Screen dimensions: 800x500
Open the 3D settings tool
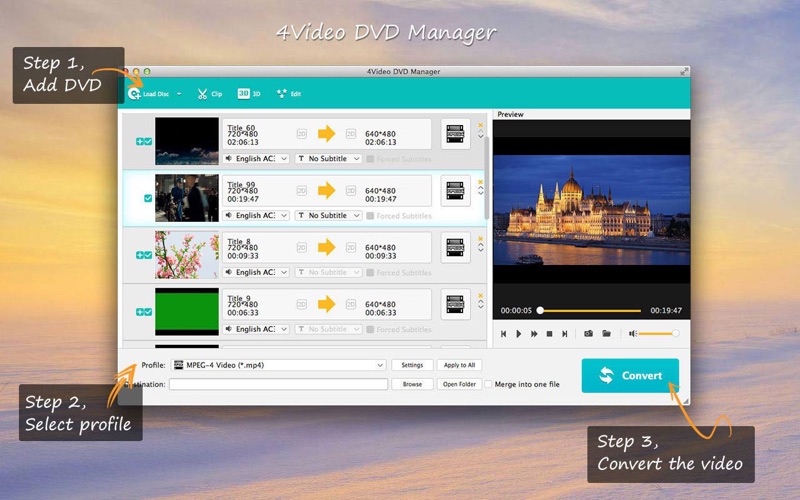point(249,94)
